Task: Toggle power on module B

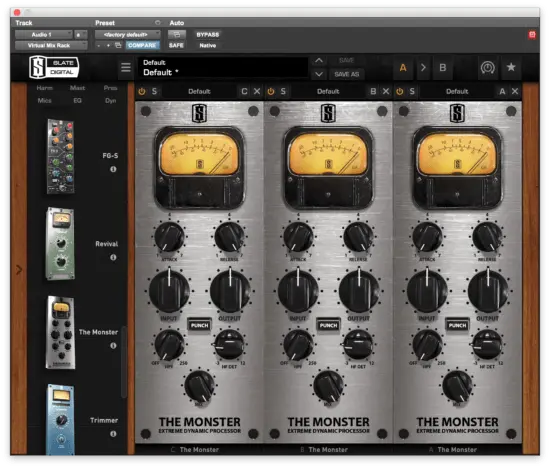Action: pyautogui.click(x=271, y=92)
